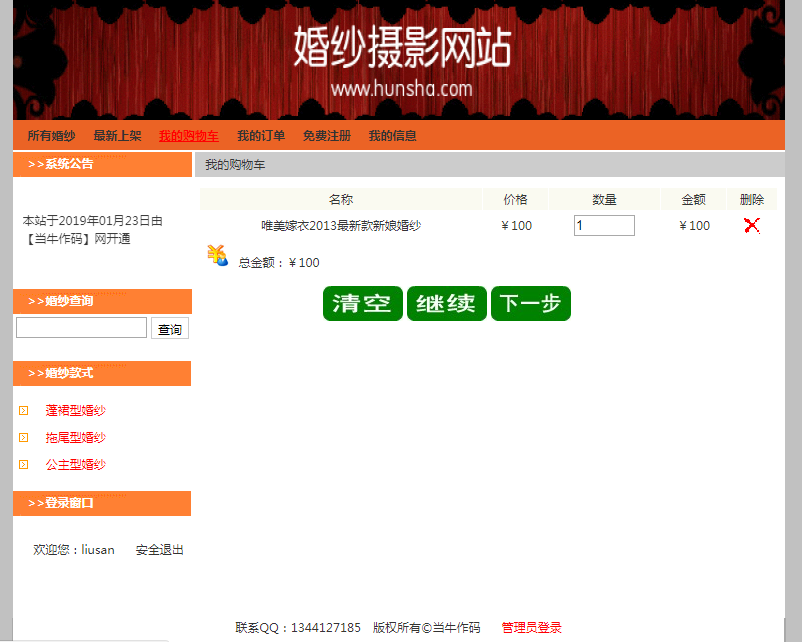This screenshot has height=642, width=802.
Task: Click the 联系QQ：1344127185 footer text
Action: tap(298, 628)
